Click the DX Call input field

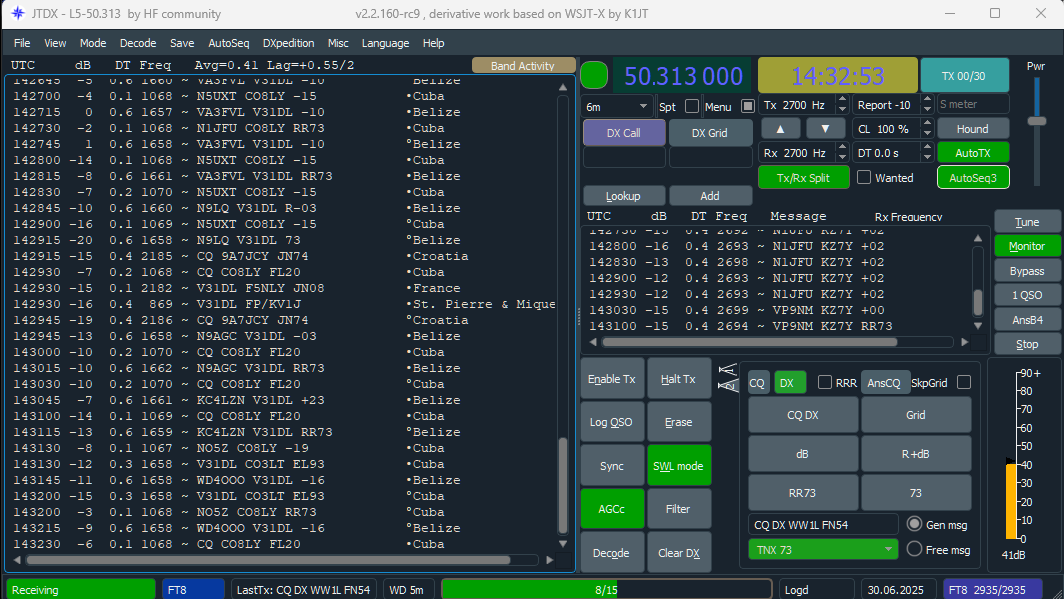click(x=624, y=157)
